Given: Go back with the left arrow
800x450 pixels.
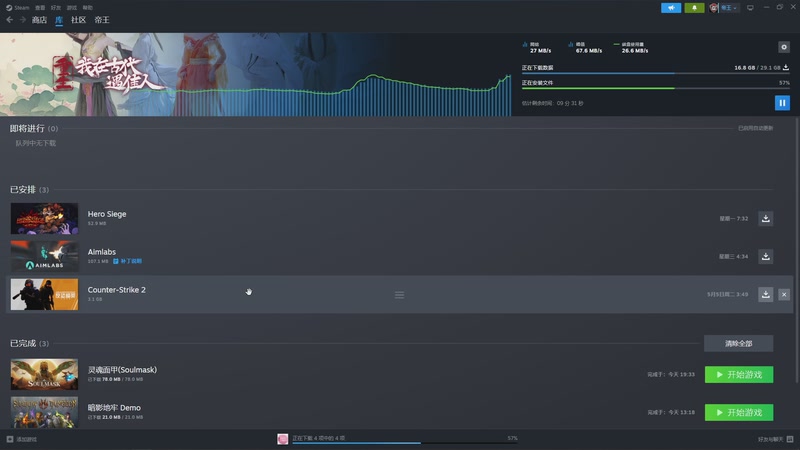Looking at the screenshot, I should (x=10, y=19).
